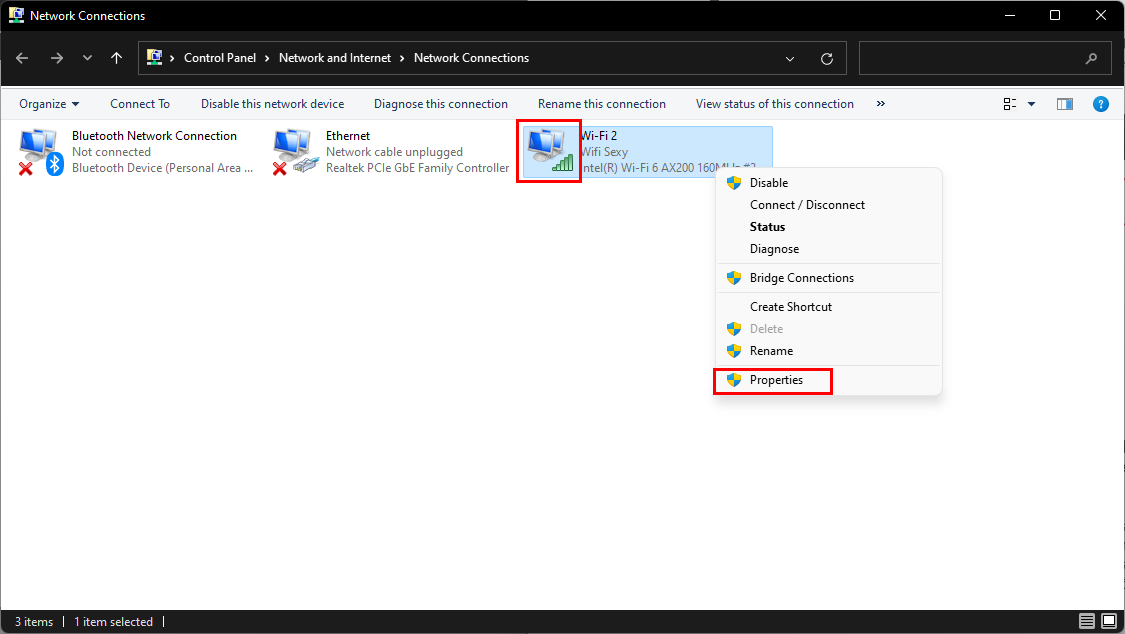1125x634 pixels.
Task: Open the Organize menu
Action: point(49,104)
